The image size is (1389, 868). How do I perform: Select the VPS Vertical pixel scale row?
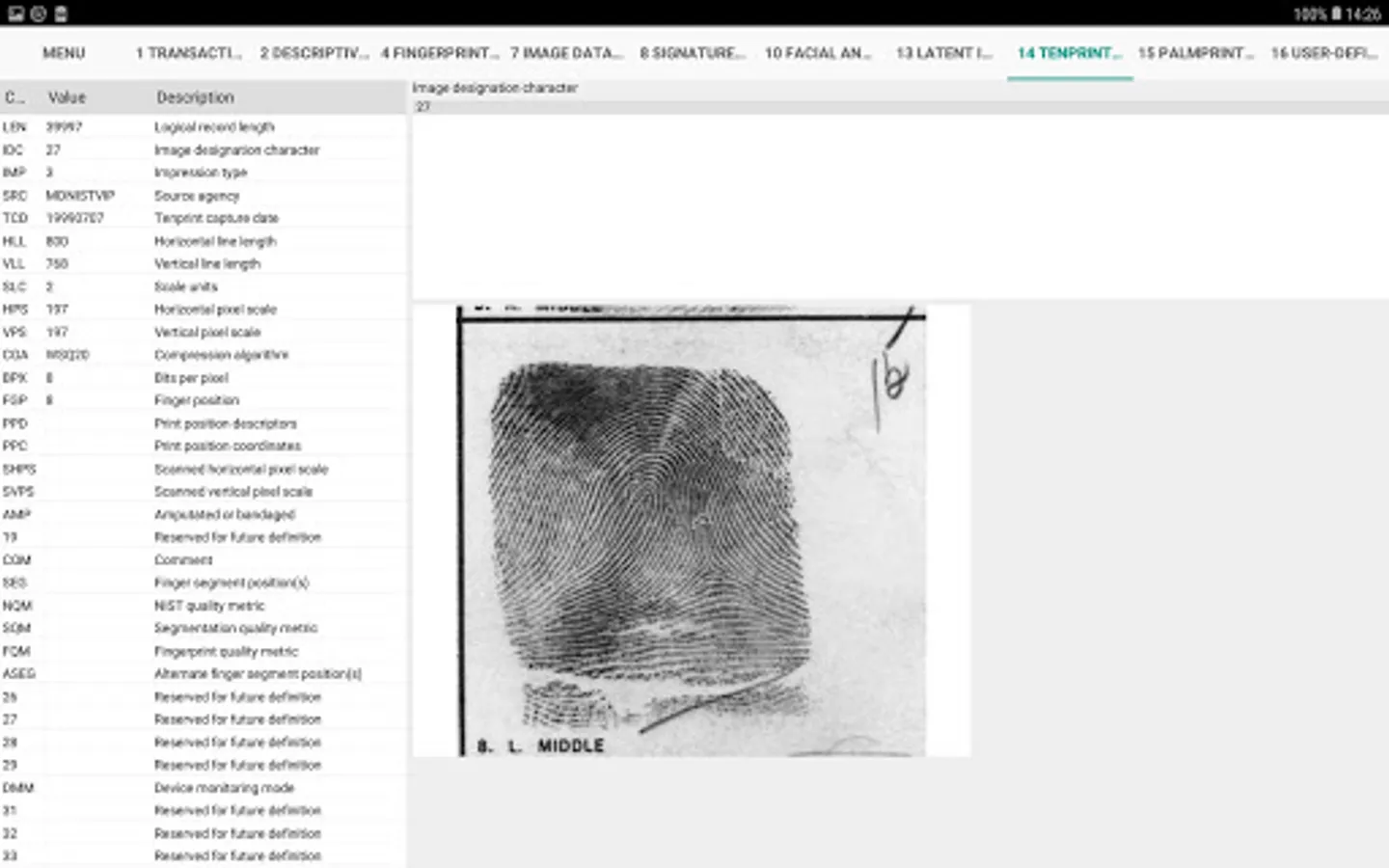(203, 332)
